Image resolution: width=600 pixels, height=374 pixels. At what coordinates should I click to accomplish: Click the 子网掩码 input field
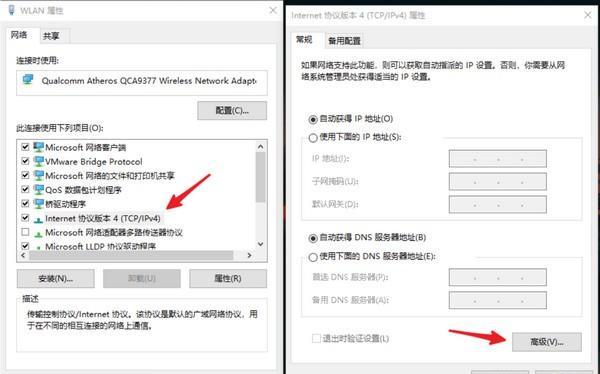tap(497, 181)
